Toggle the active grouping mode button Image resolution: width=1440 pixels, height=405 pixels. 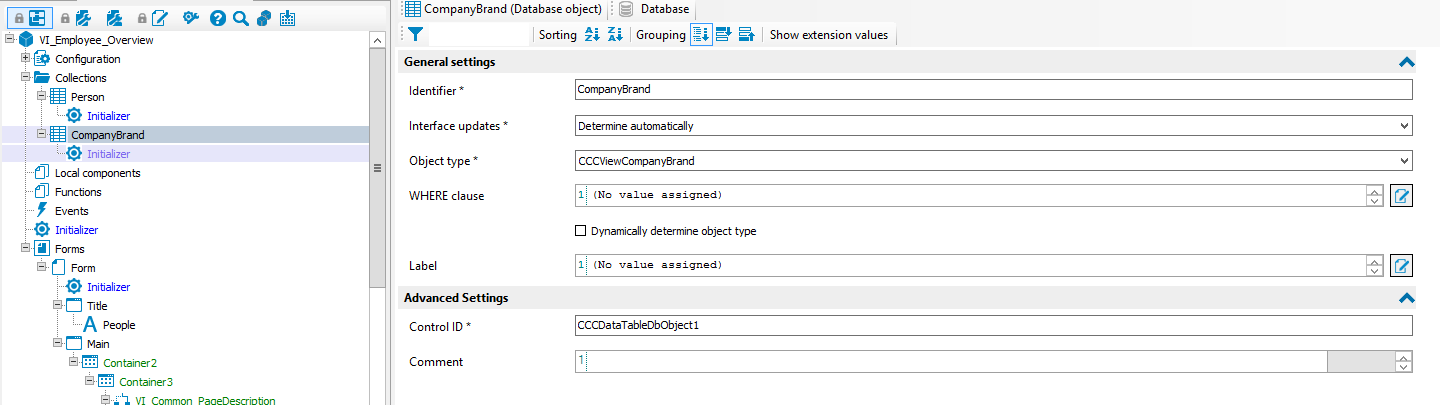(x=701, y=34)
